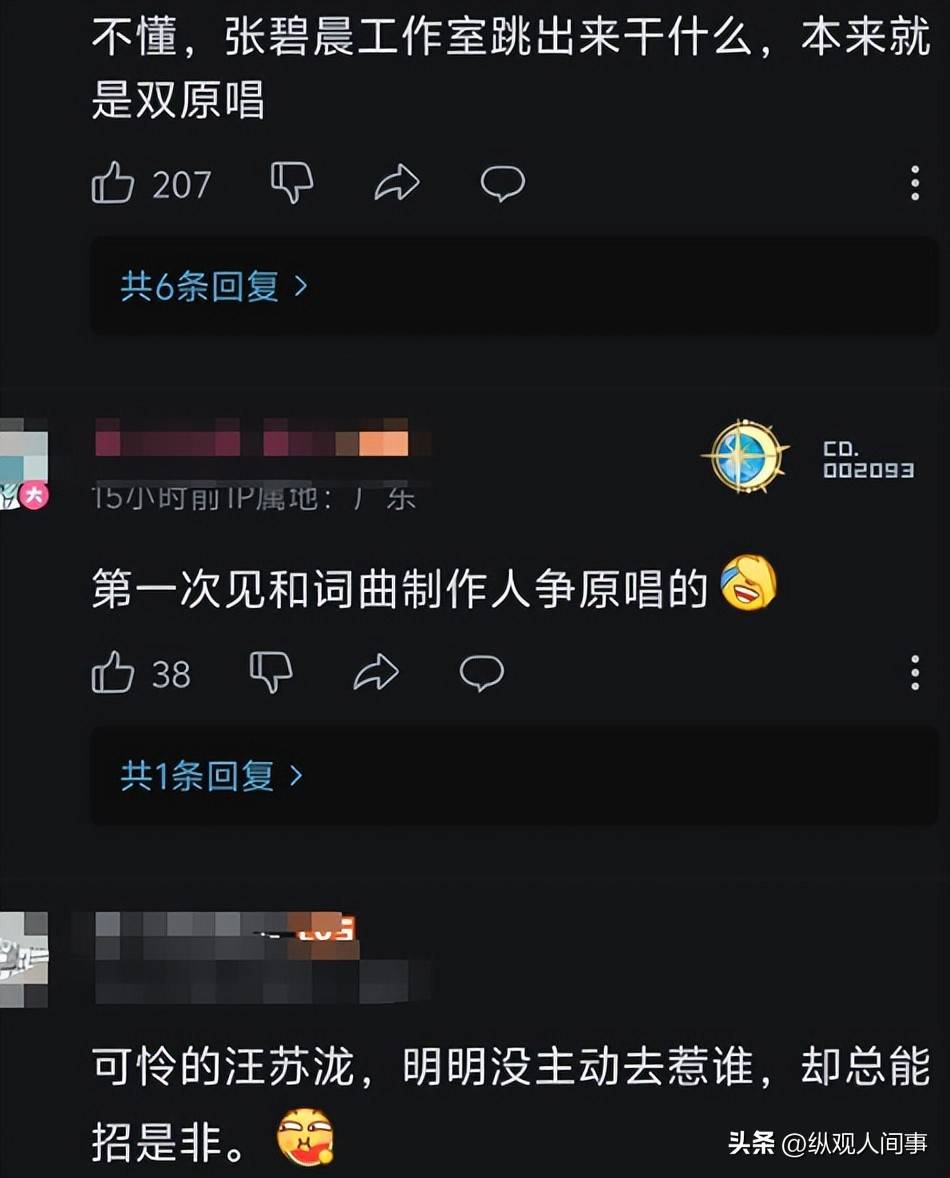Expand the 共1条回复 thread

[x=514, y=775]
